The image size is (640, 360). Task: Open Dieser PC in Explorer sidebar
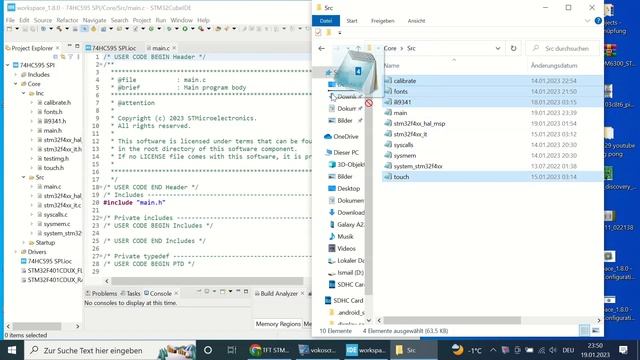pyautogui.click(x=342, y=153)
